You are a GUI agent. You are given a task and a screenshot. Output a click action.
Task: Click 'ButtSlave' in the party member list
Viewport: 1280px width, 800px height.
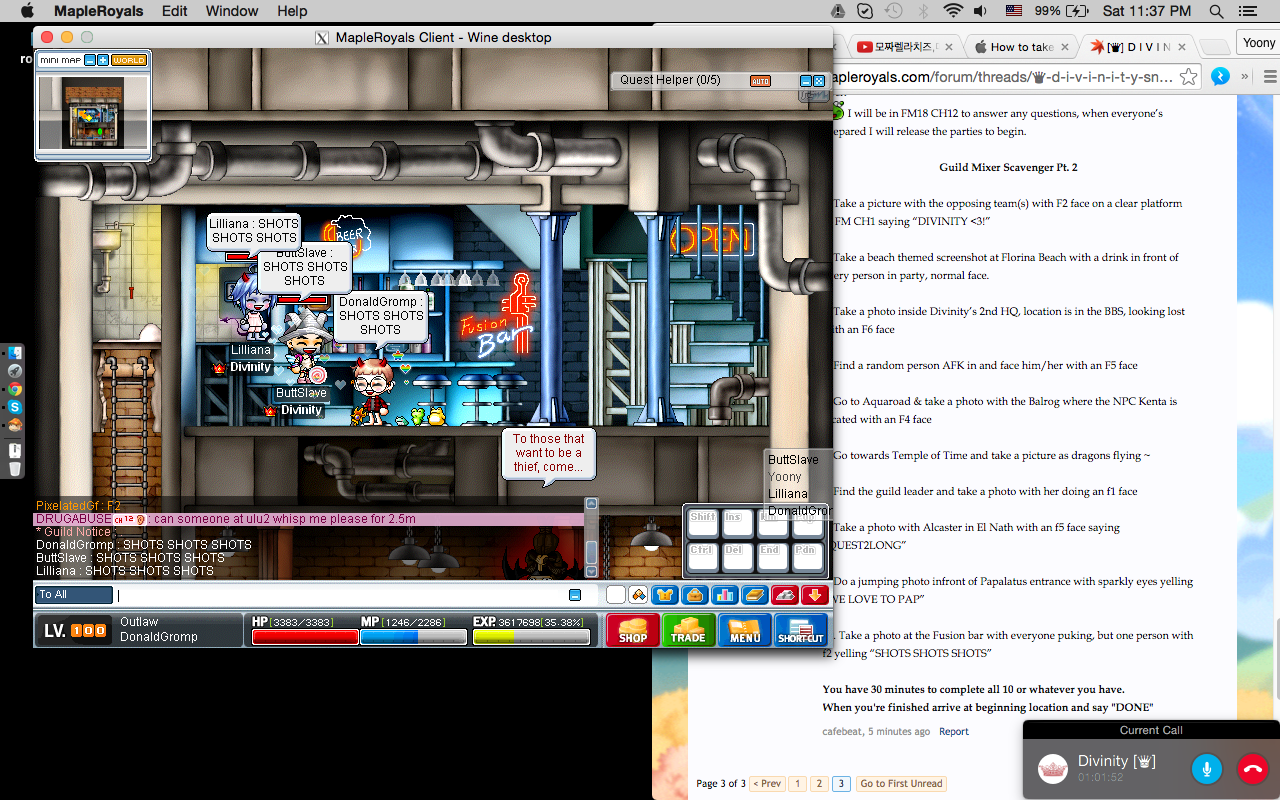(793, 460)
